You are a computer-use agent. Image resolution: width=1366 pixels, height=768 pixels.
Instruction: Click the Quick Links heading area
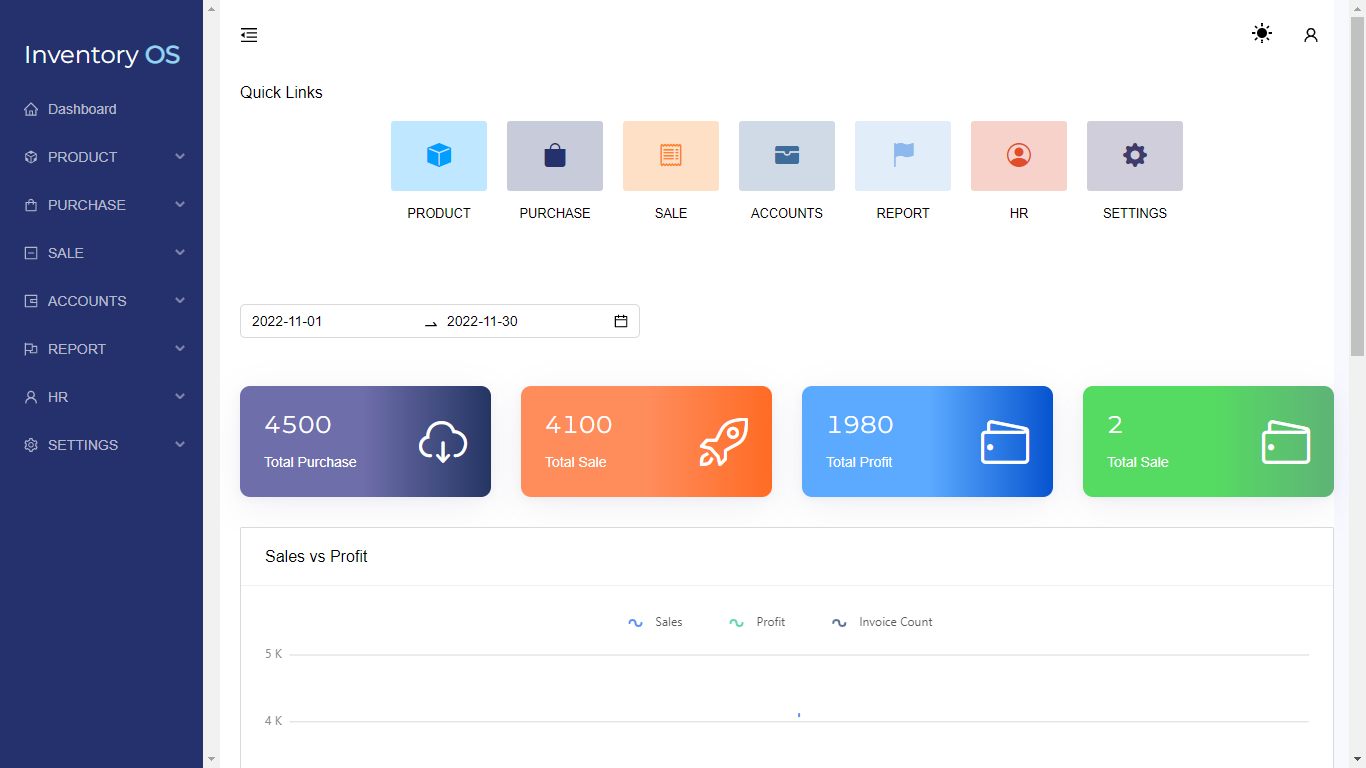click(281, 91)
